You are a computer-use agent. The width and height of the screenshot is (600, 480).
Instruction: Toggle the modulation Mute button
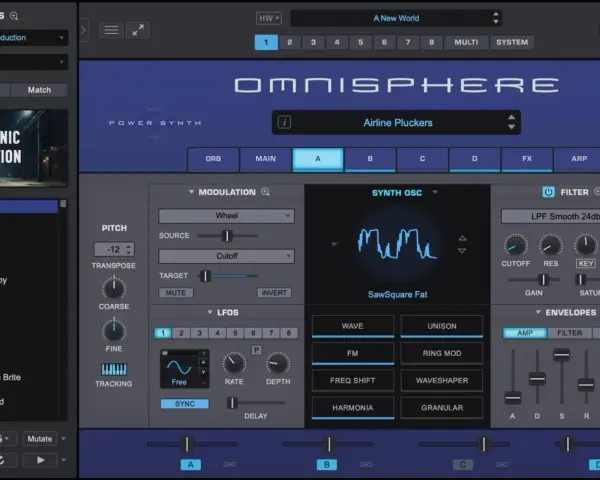(x=176, y=293)
